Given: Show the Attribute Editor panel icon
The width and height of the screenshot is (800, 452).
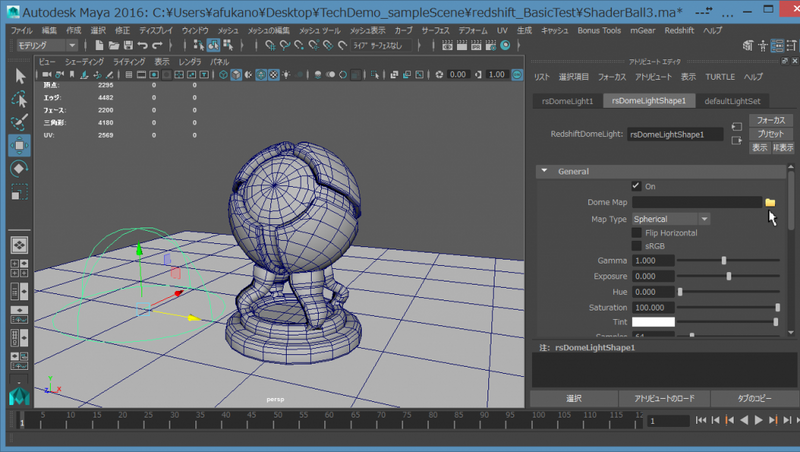Looking at the screenshot, I should tap(777, 46).
